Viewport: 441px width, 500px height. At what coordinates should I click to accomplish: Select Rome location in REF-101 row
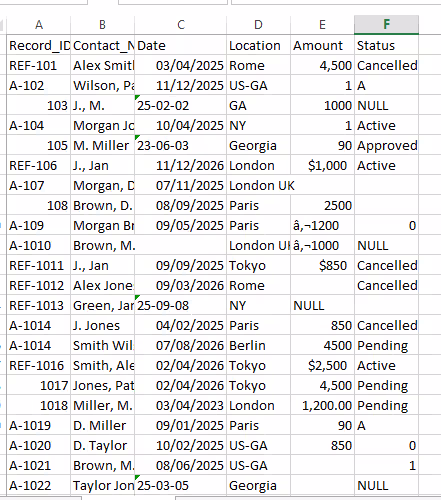click(x=258, y=65)
